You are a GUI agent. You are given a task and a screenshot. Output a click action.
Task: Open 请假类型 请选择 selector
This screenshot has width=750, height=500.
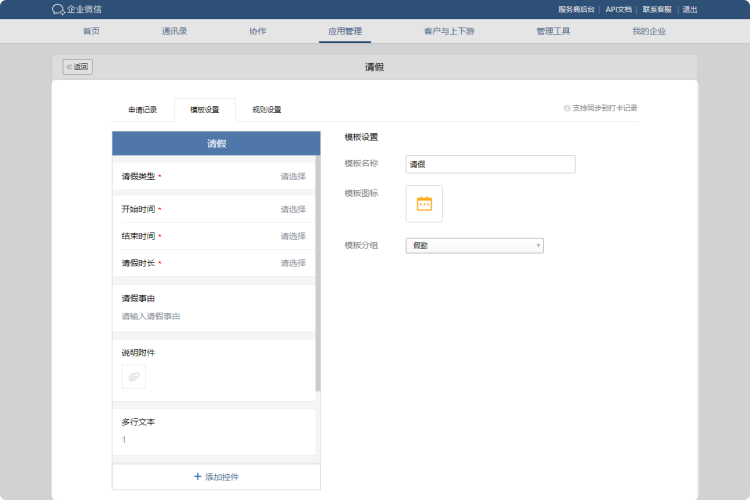293,177
